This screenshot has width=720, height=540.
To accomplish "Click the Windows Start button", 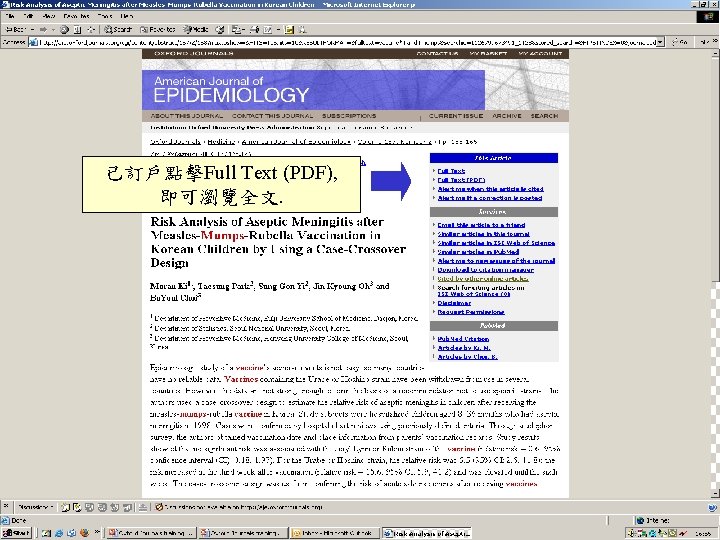I will pyautogui.click(x=16, y=533).
